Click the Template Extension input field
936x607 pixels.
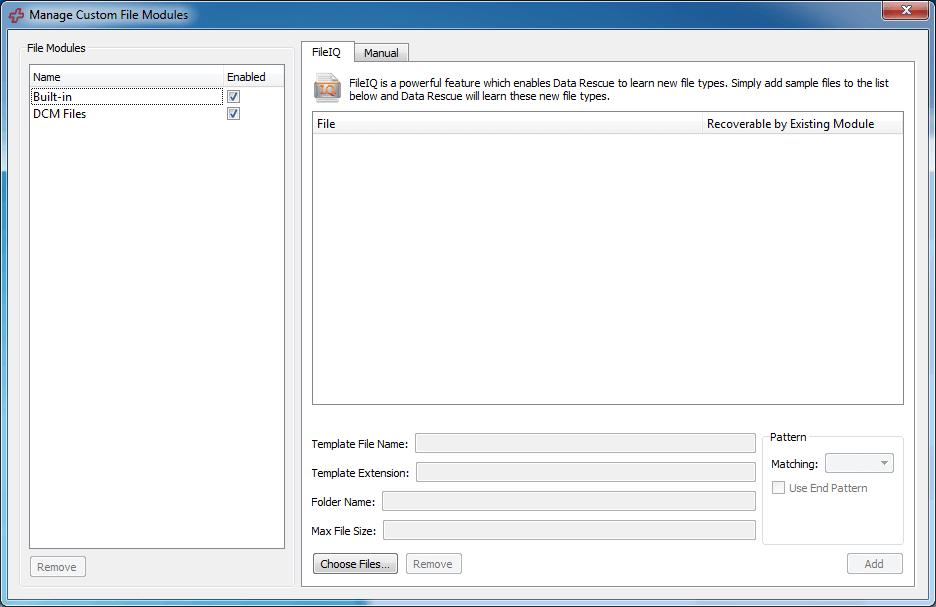click(x=585, y=471)
